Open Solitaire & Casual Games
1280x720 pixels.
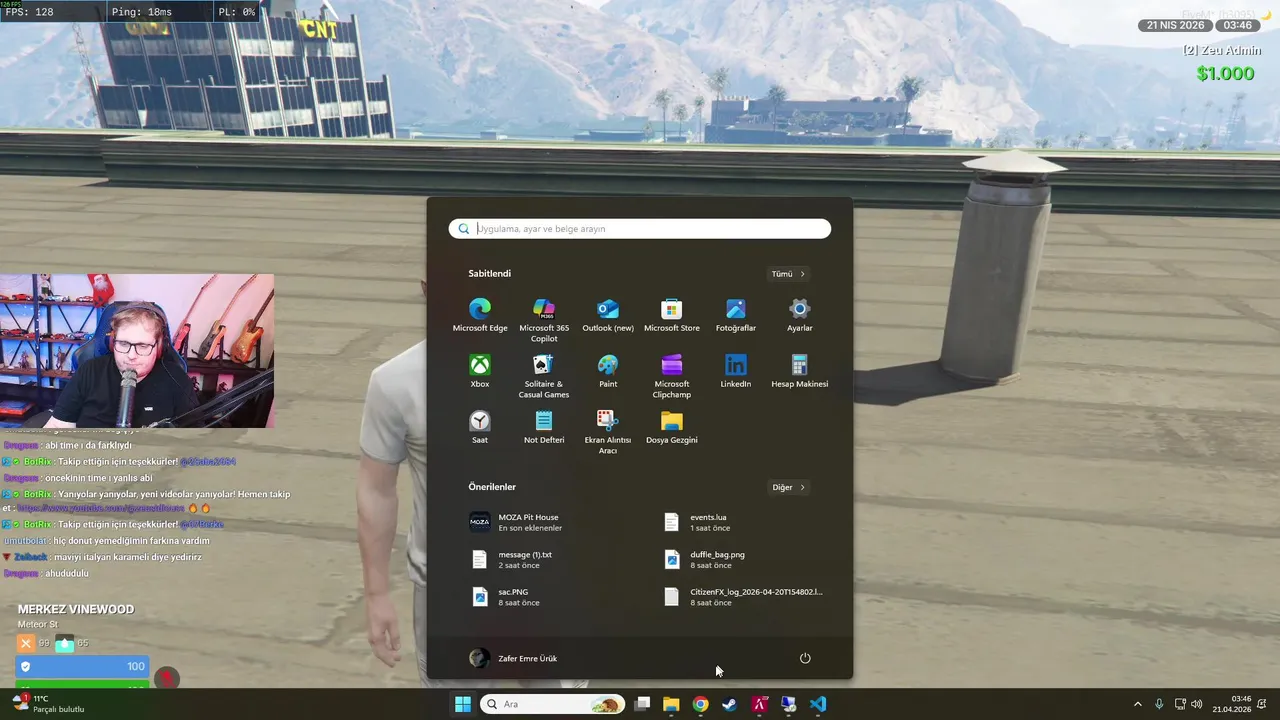coord(544,376)
